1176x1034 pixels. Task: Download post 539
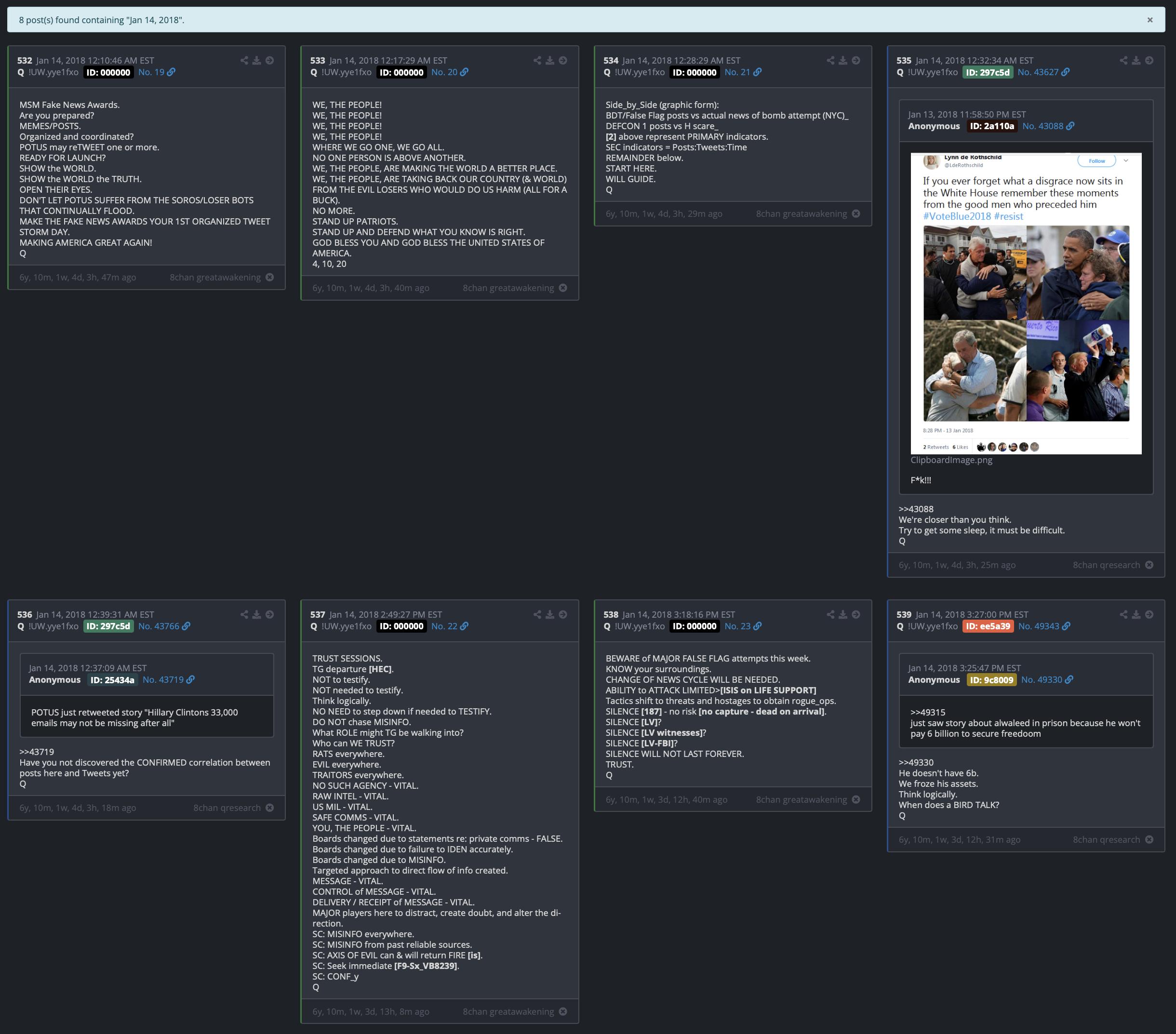[1136, 614]
